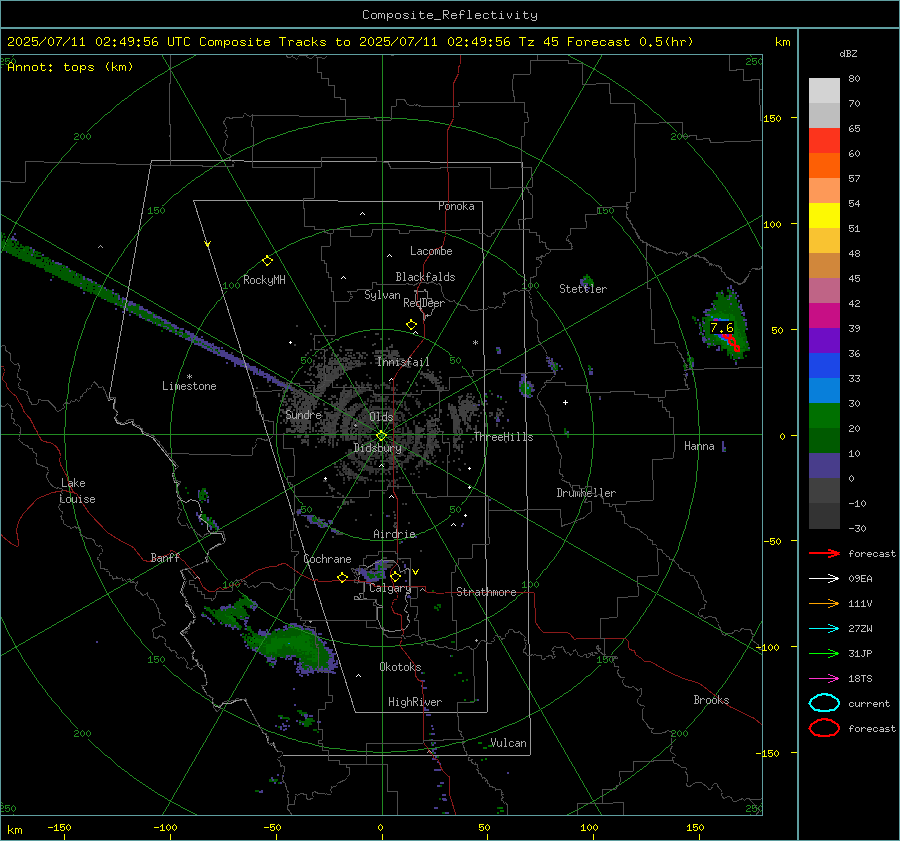Click the Innisfail city label

403,362
